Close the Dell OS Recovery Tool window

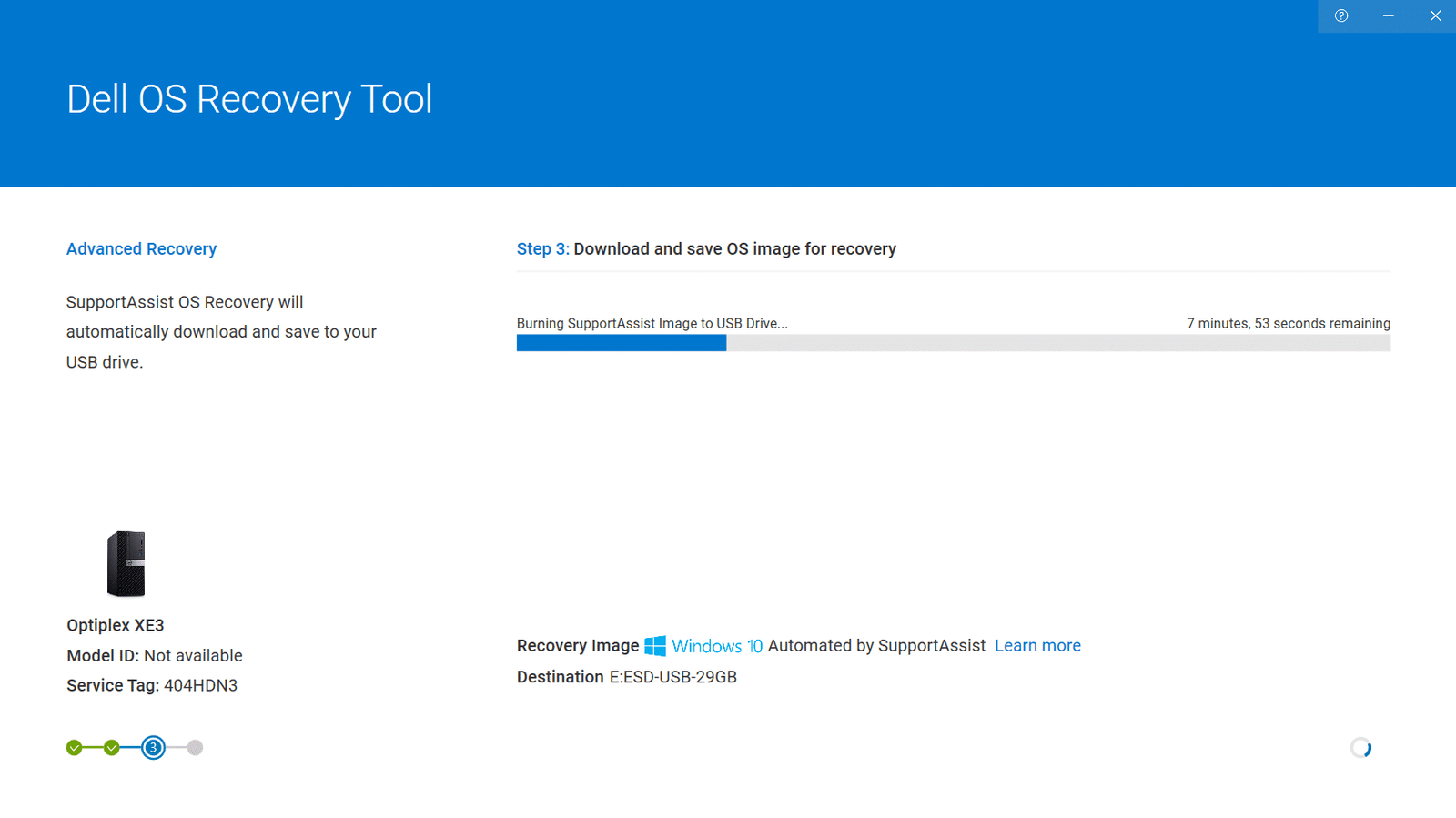point(1435,15)
